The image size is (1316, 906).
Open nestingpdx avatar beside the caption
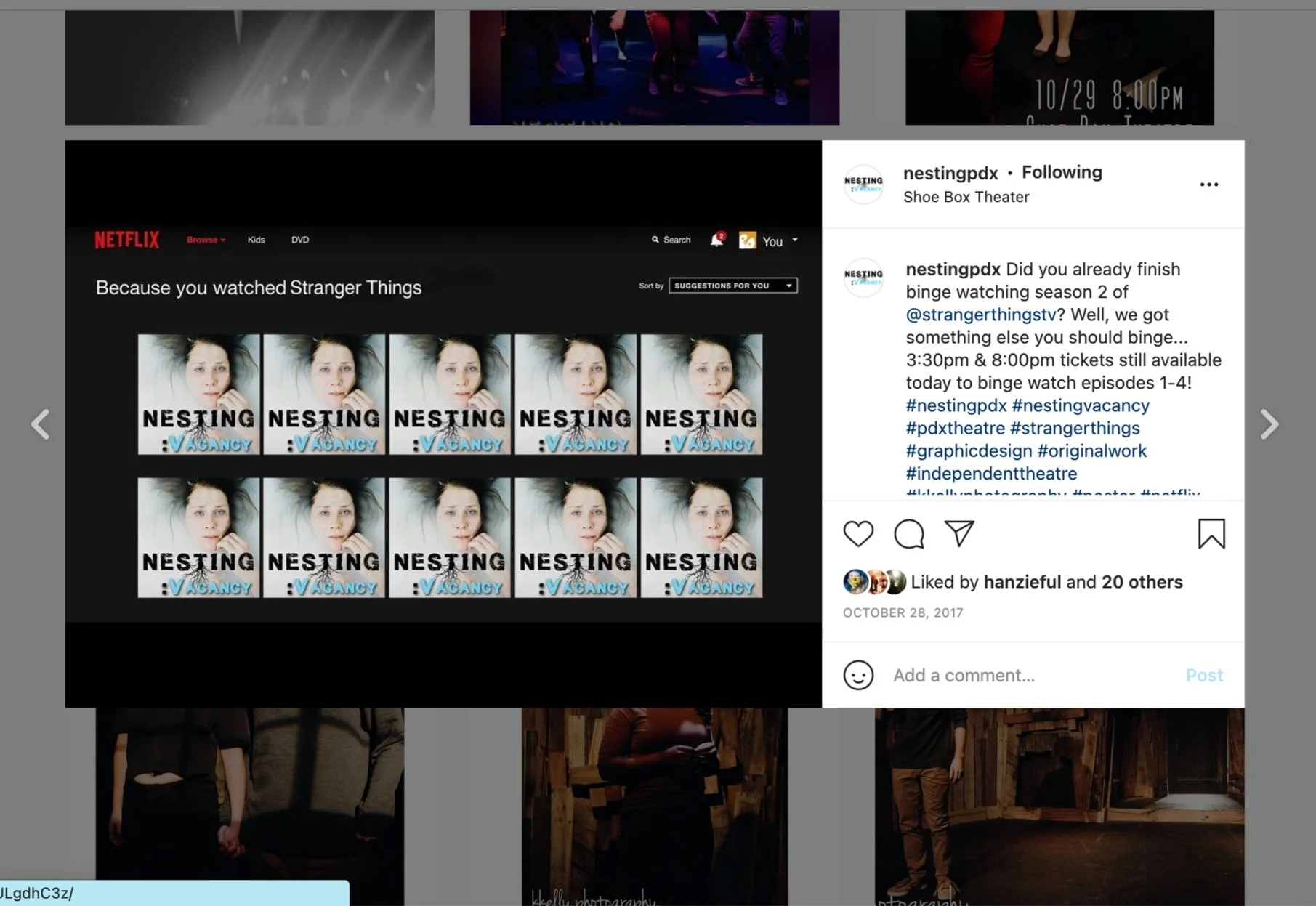point(863,278)
